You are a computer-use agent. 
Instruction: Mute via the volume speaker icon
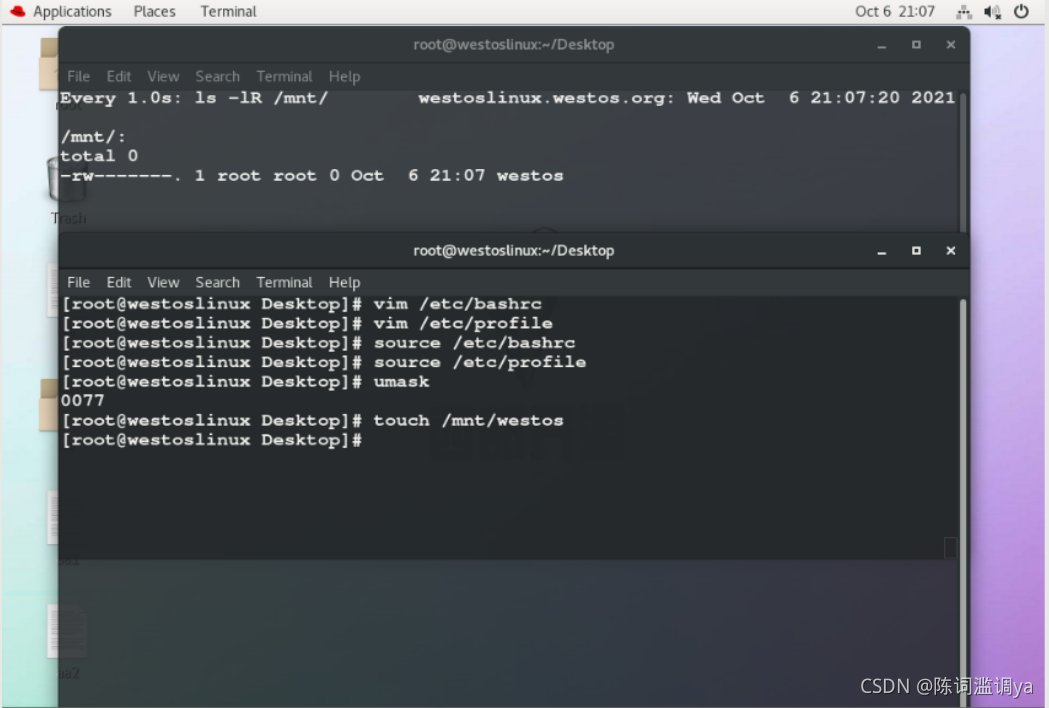coord(992,11)
